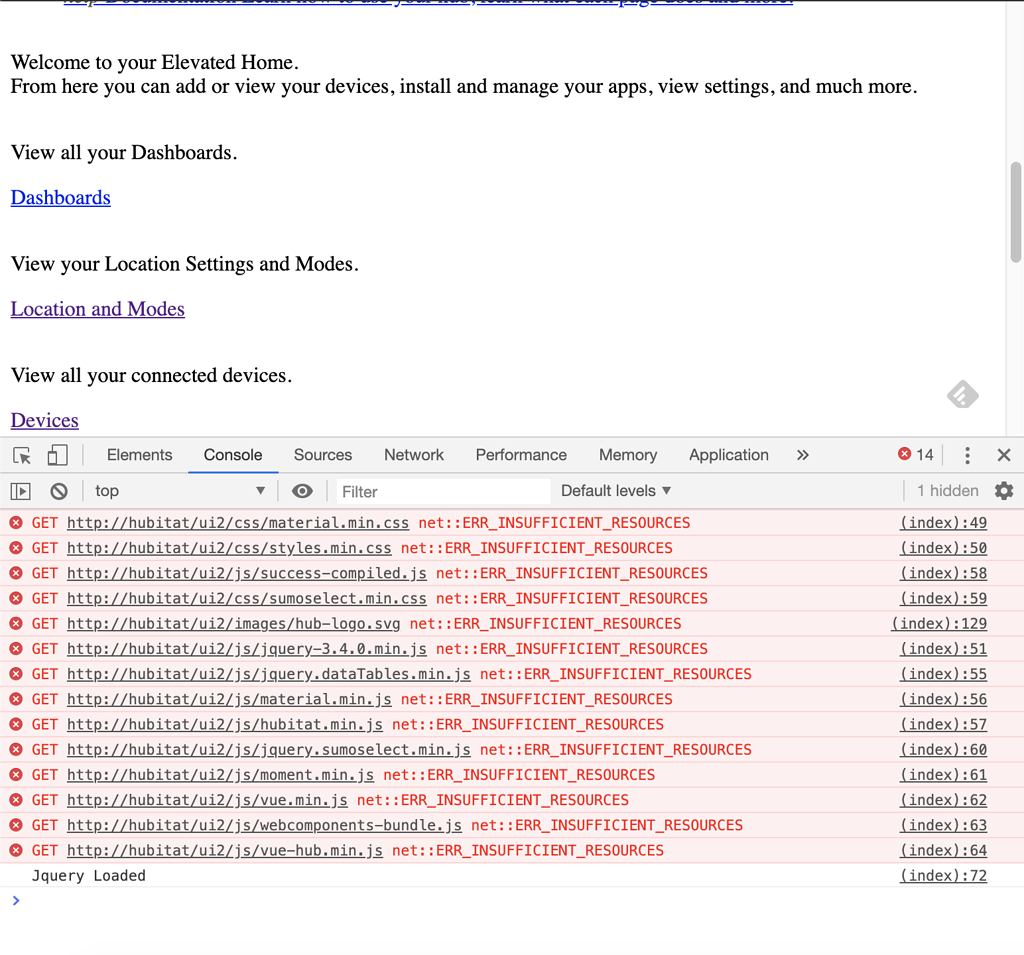Open the console sidebar
The image size is (1024, 955).
[x=19, y=491]
